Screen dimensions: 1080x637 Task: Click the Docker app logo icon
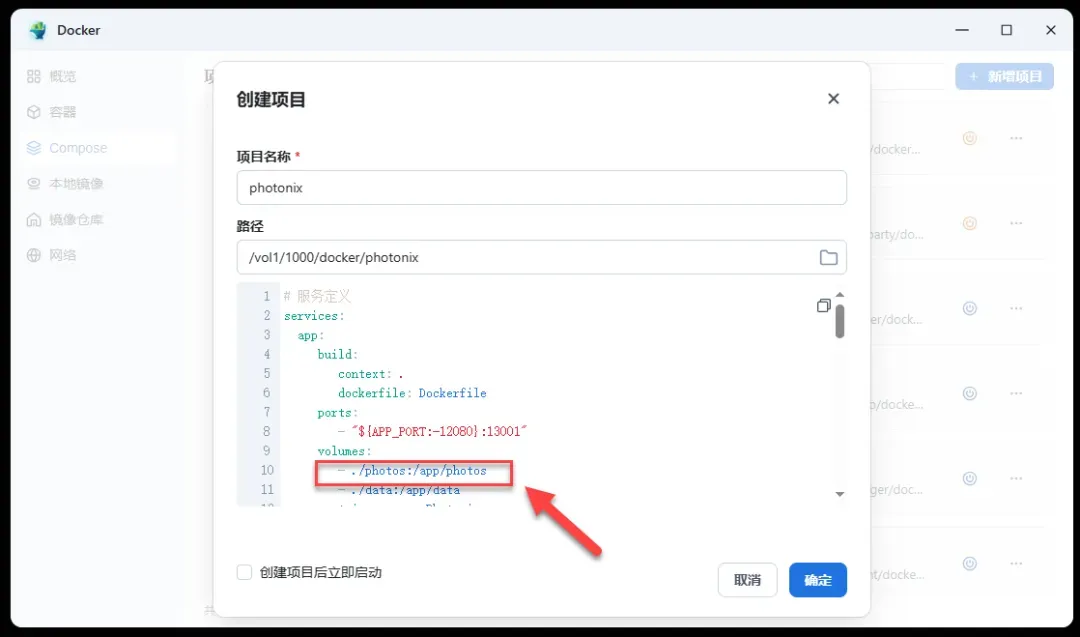pos(38,30)
